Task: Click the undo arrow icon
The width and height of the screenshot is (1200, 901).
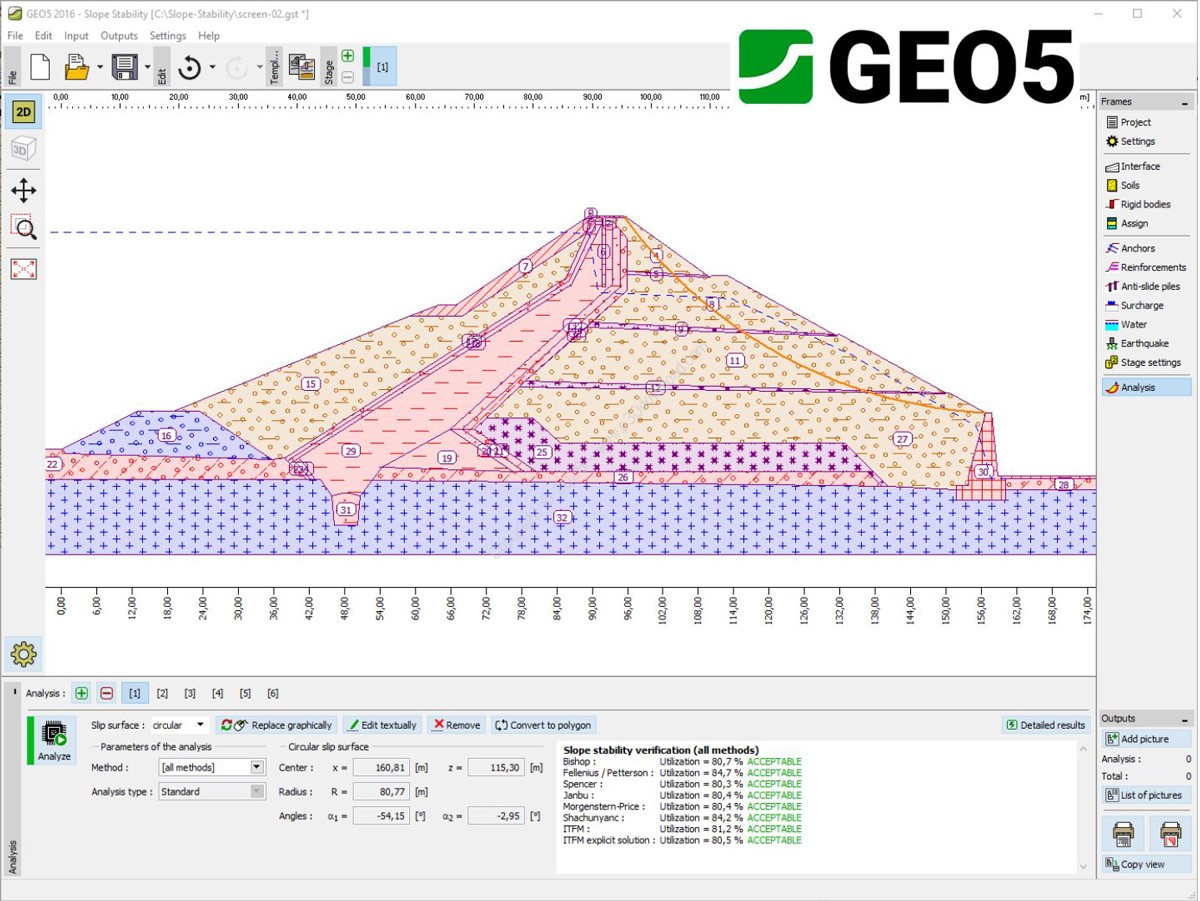Action: click(x=190, y=68)
